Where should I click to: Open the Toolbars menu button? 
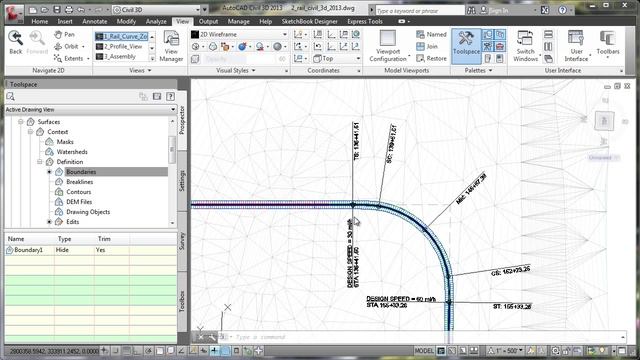point(608,43)
